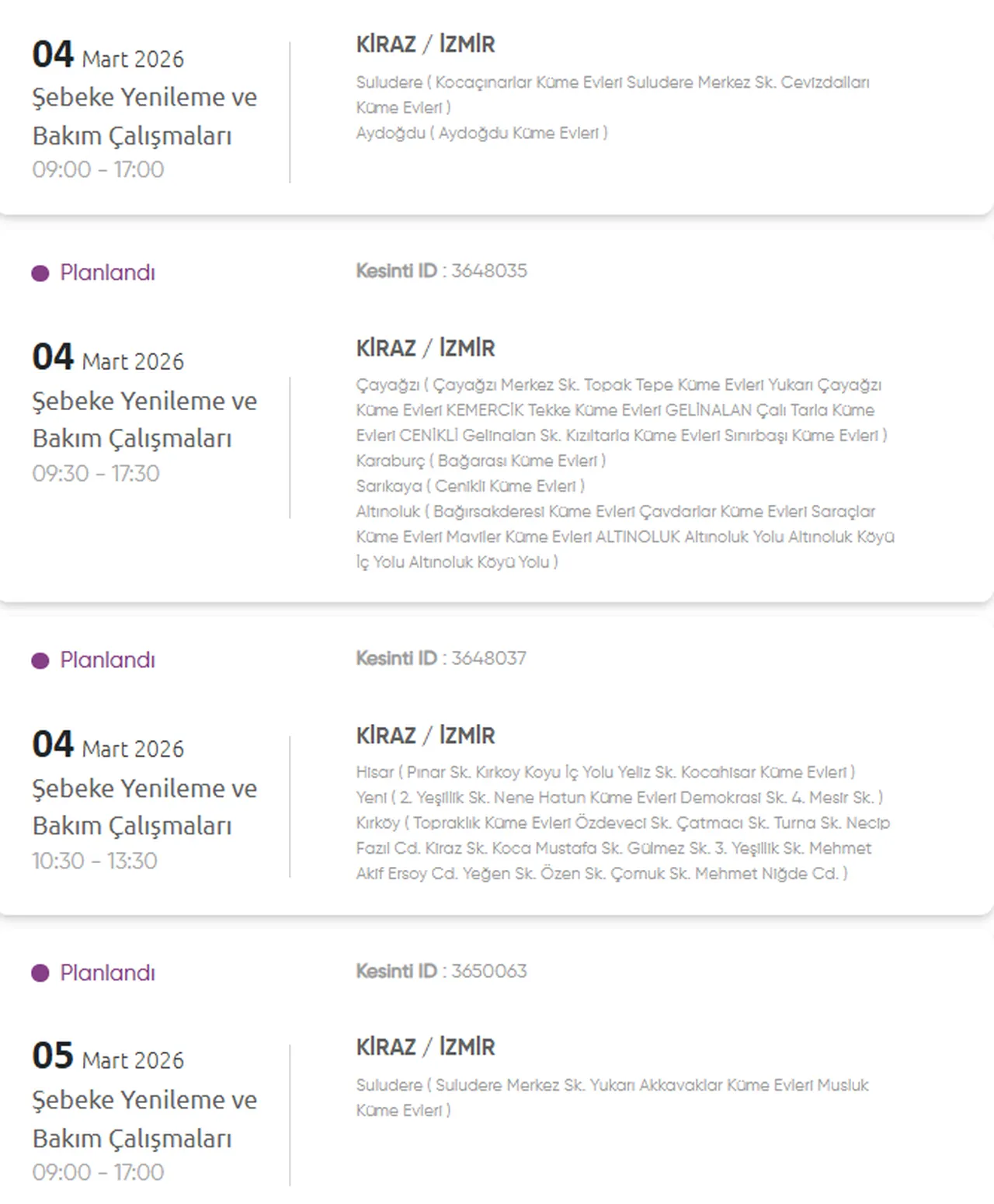Click the purple status dot for outage 3650063
Image resolution: width=994 pixels, height=1204 pixels.
(x=40, y=973)
